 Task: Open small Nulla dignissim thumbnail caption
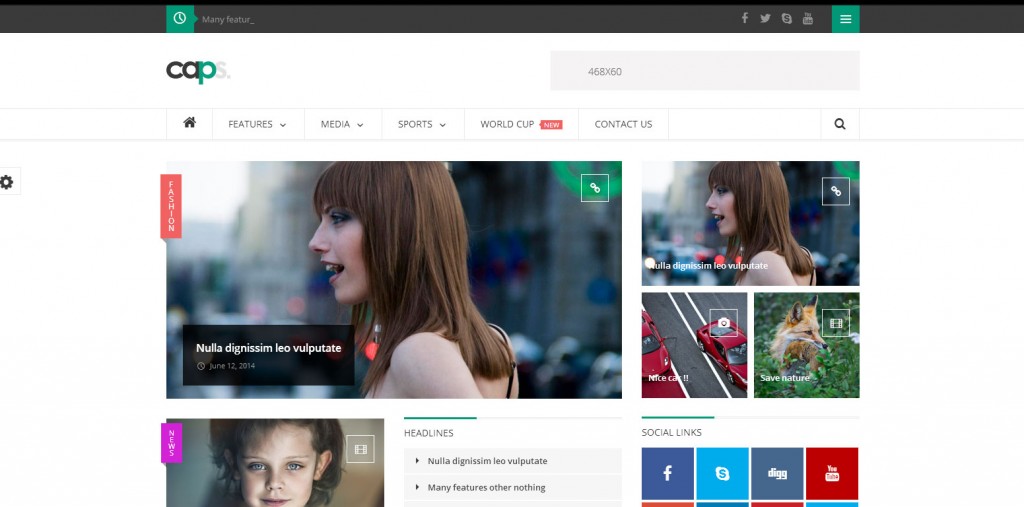point(709,265)
